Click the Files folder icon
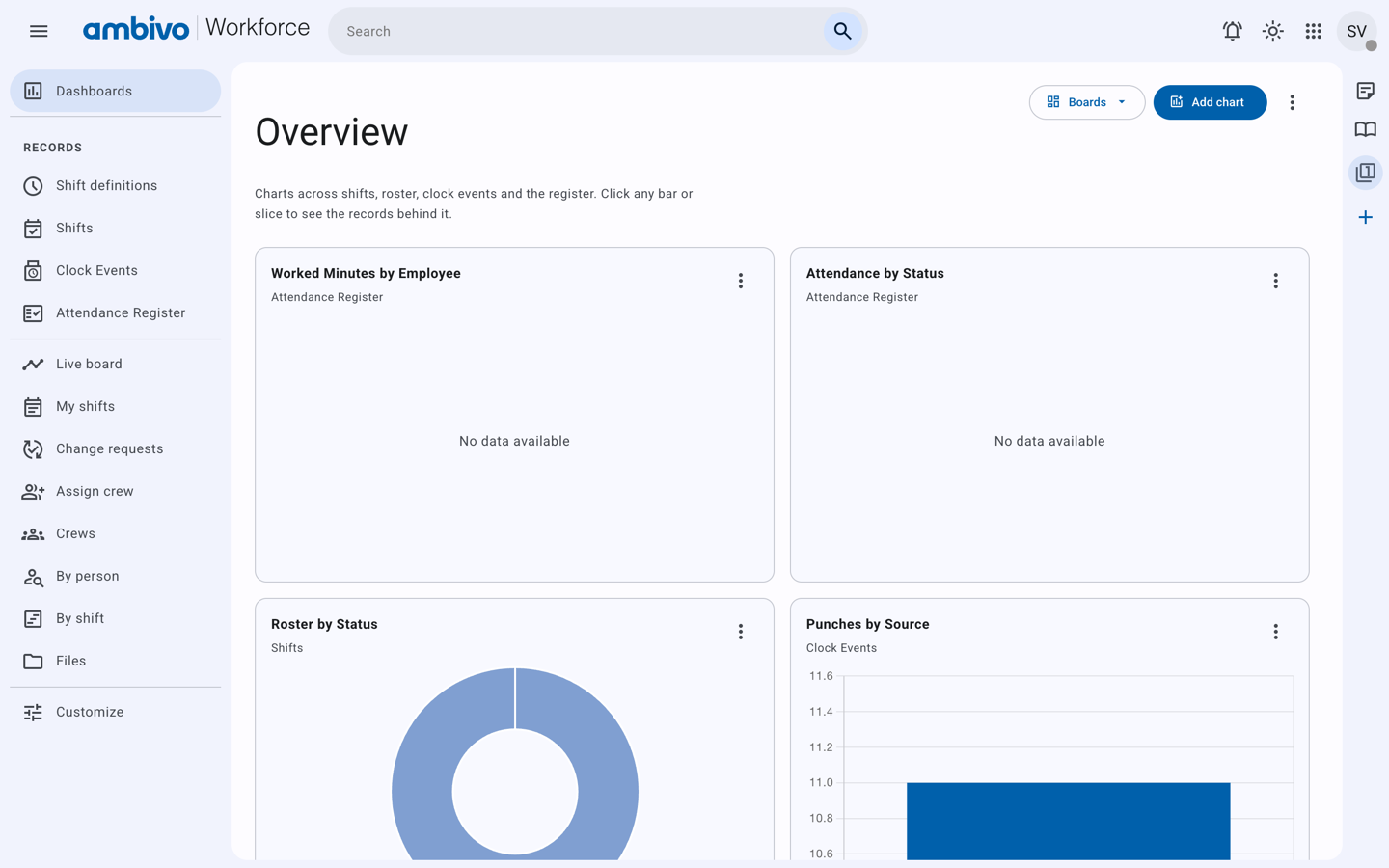 coord(33,661)
